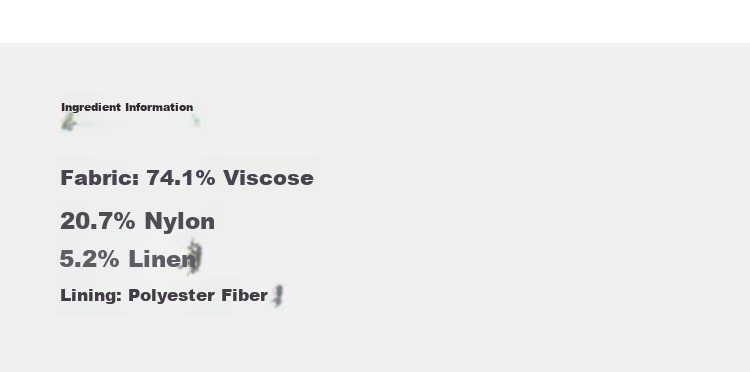Click the smudge mark after Linen
The height and width of the screenshot is (372, 750).
click(194, 257)
